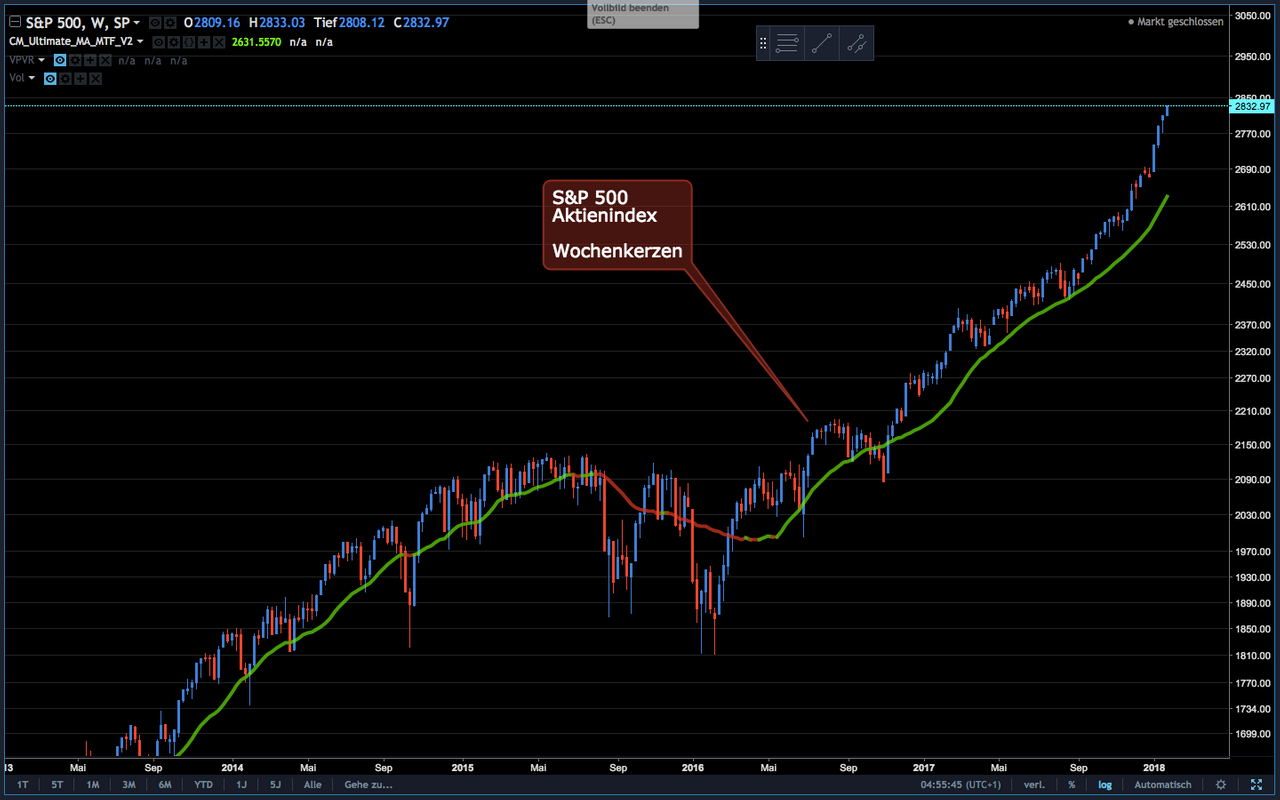Select the trend line tool in floating toolbar

(822, 43)
